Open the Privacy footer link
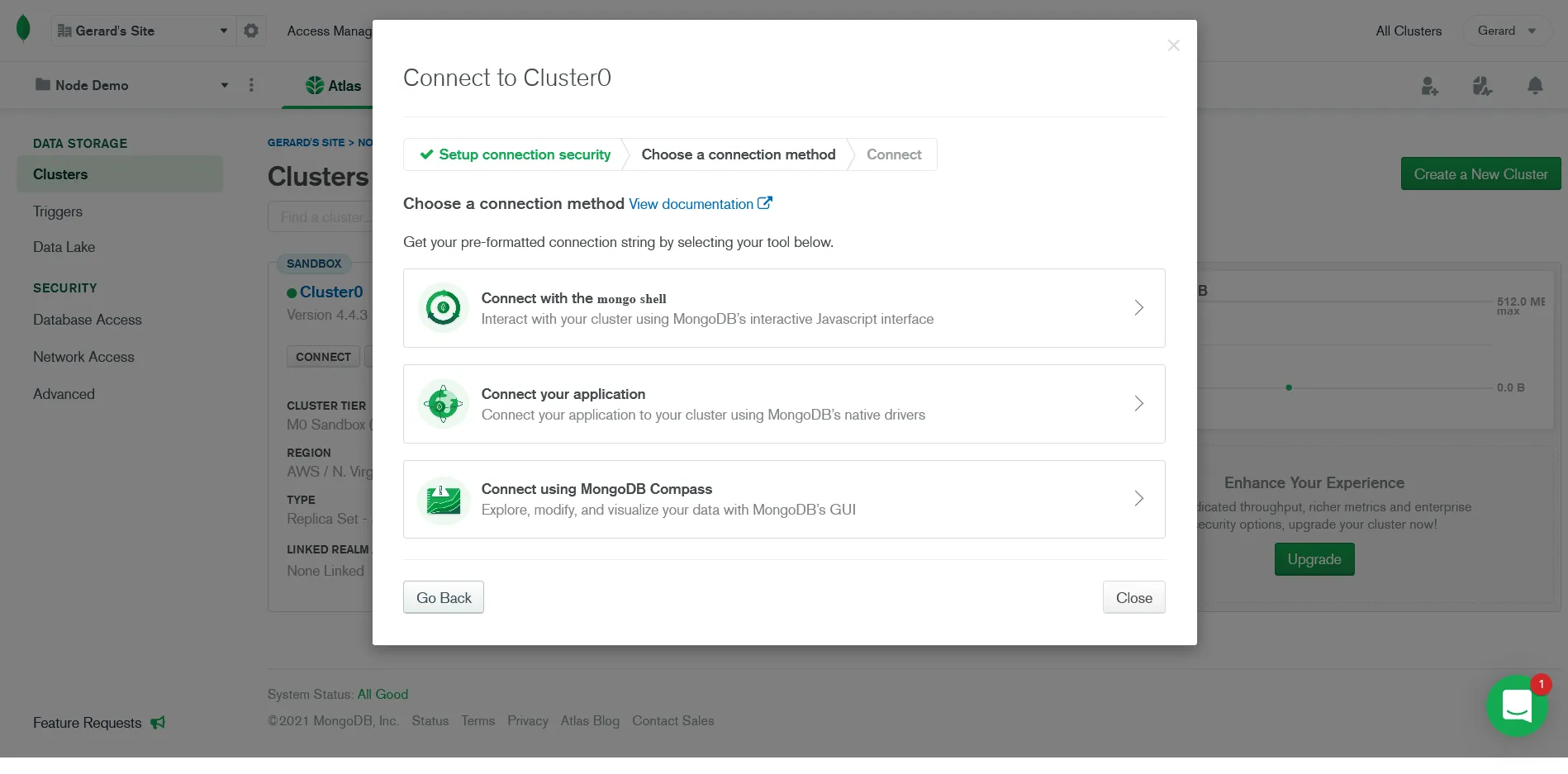This screenshot has height=774, width=1568. pyautogui.click(x=528, y=721)
